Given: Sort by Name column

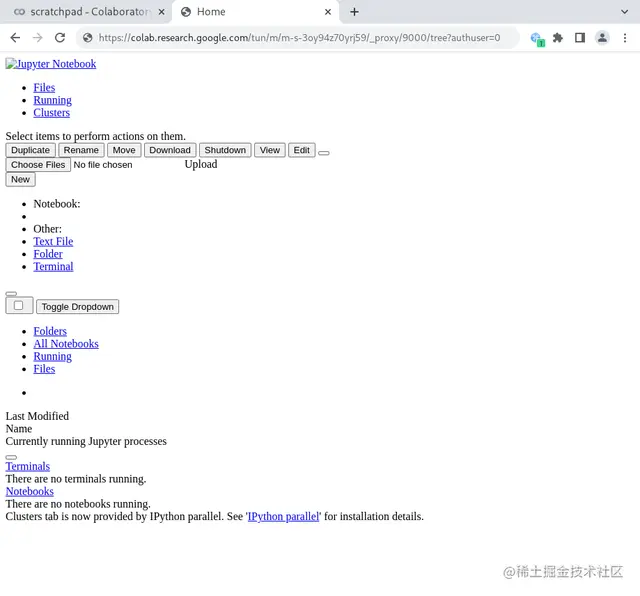Looking at the screenshot, I should (x=19, y=429).
